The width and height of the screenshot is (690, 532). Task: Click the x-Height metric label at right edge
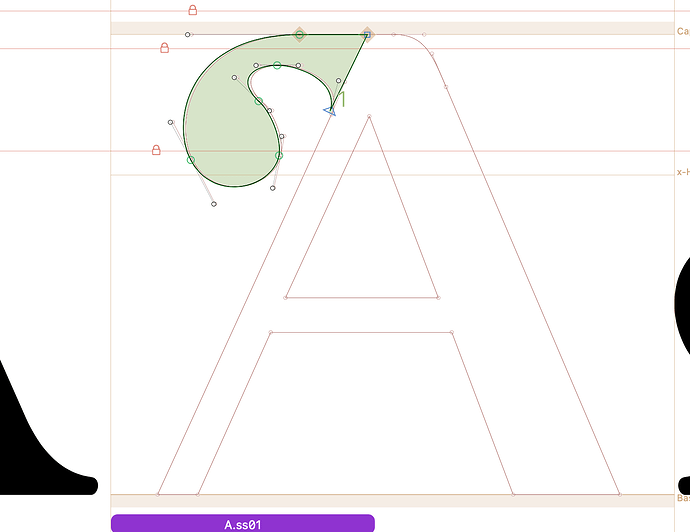pos(682,173)
